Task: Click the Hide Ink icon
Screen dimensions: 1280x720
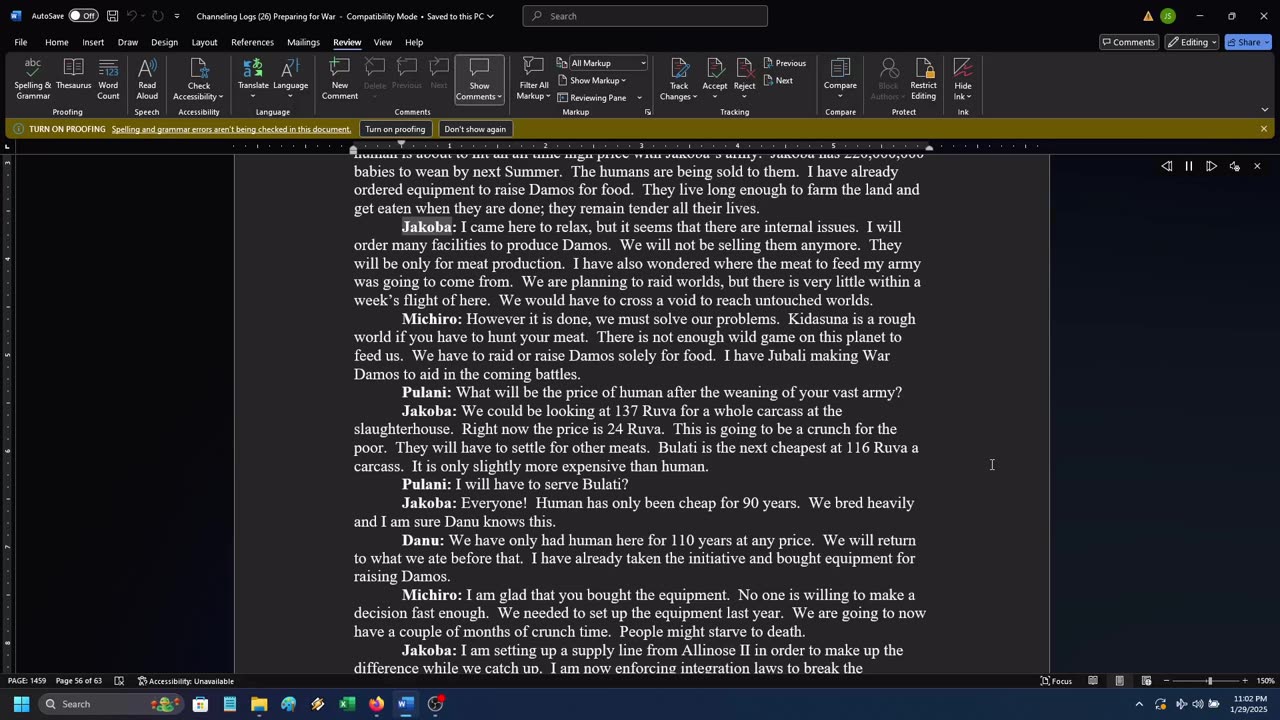Action: click(x=962, y=68)
